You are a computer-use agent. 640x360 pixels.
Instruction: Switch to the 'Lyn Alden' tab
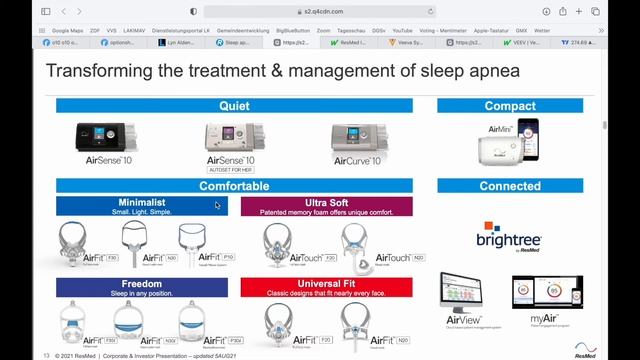click(176, 42)
